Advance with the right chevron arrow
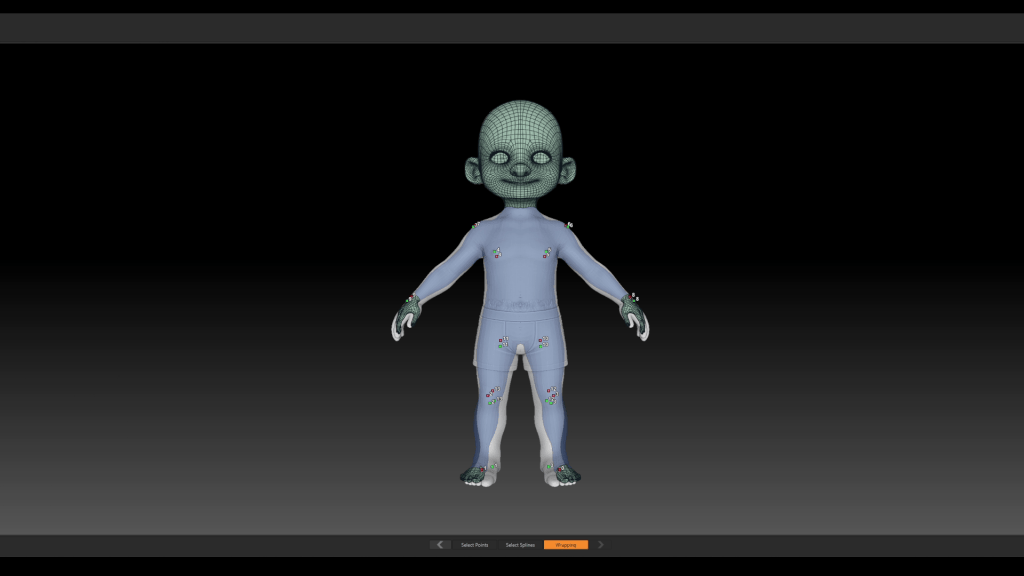 (601, 545)
